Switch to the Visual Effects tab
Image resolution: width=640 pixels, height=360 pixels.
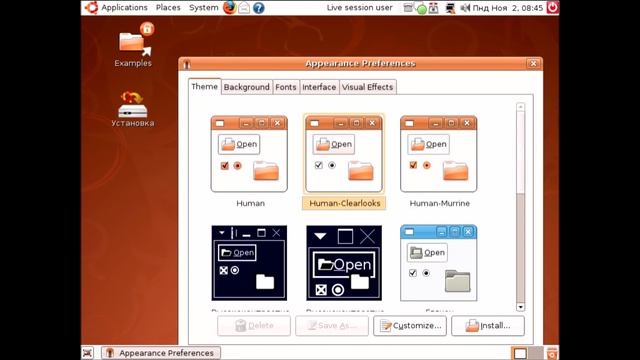[367, 87]
